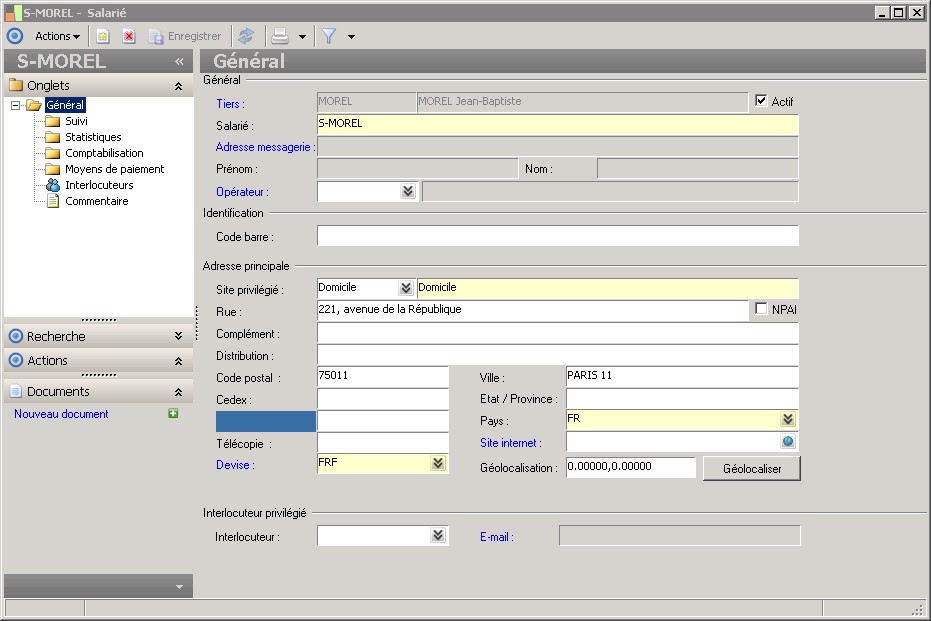Open the Actions toolbar menu
The image size is (931, 621).
coord(57,36)
